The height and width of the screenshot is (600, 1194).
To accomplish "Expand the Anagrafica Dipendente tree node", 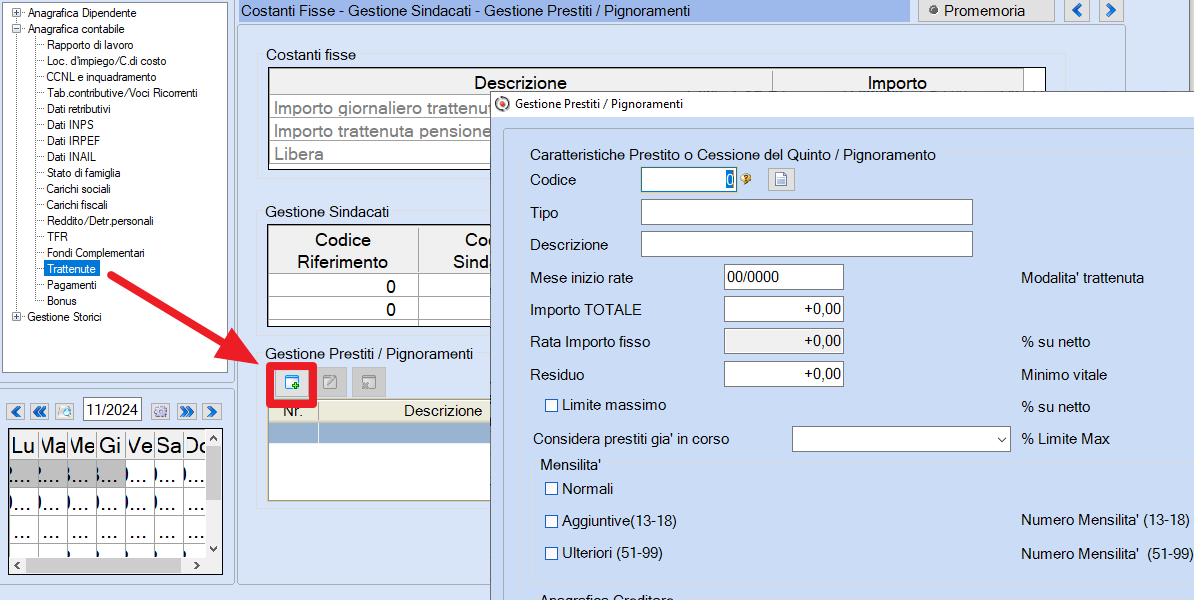I will tap(17, 13).
